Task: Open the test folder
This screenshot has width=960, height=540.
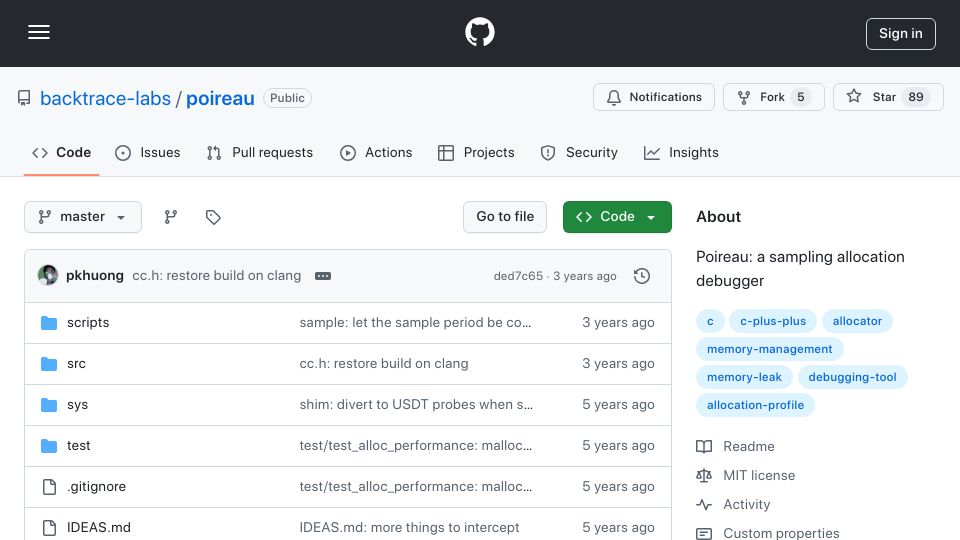Action: click(x=78, y=446)
